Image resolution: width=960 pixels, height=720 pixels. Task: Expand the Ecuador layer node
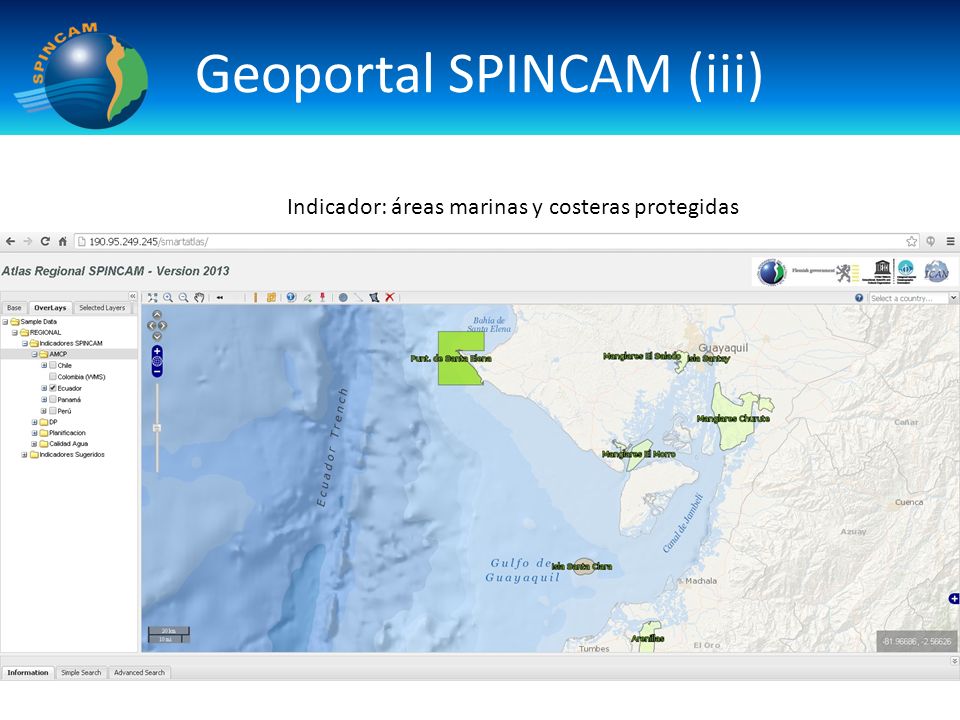tap(44, 388)
